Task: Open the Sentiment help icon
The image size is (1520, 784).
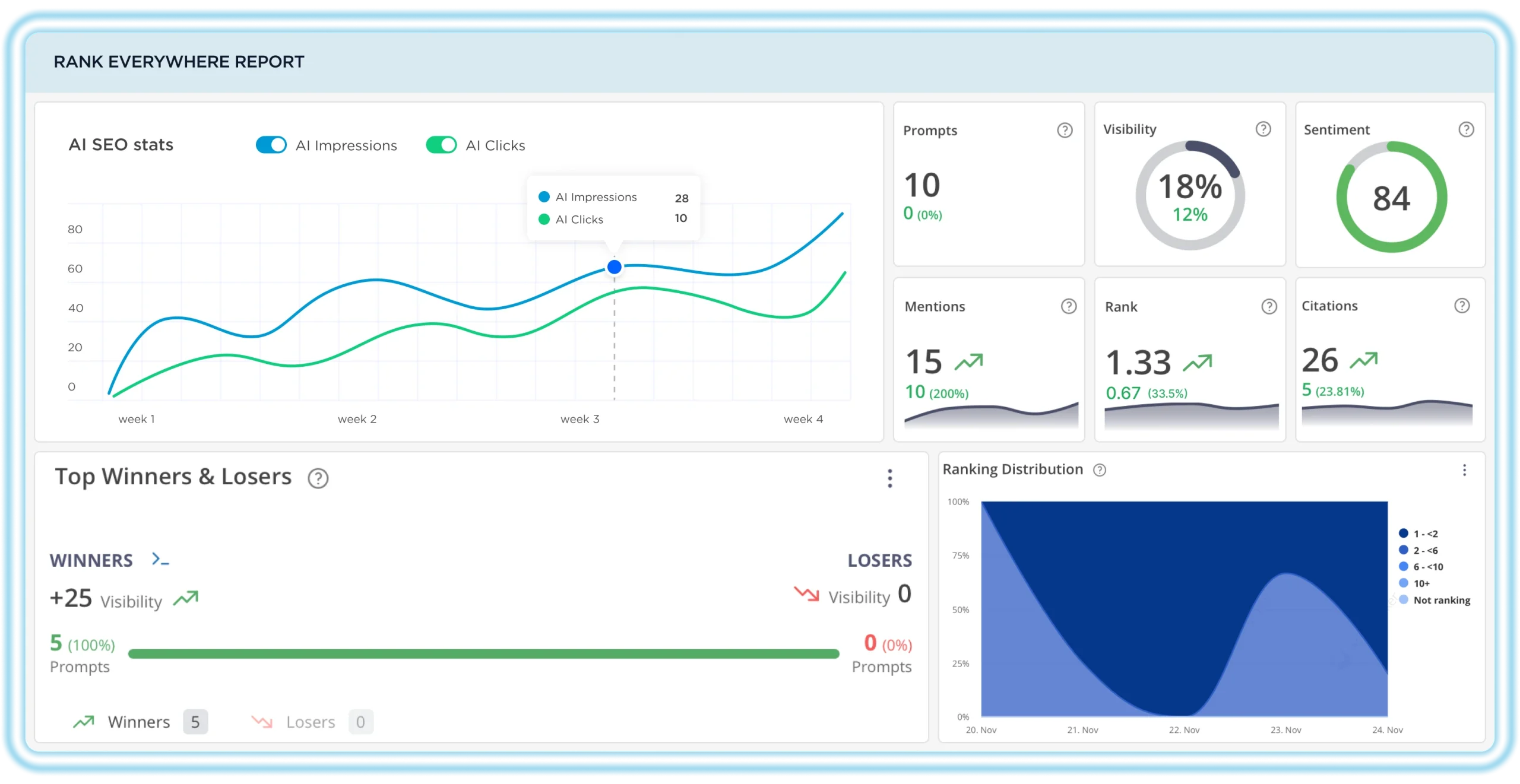Action: point(1467,129)
